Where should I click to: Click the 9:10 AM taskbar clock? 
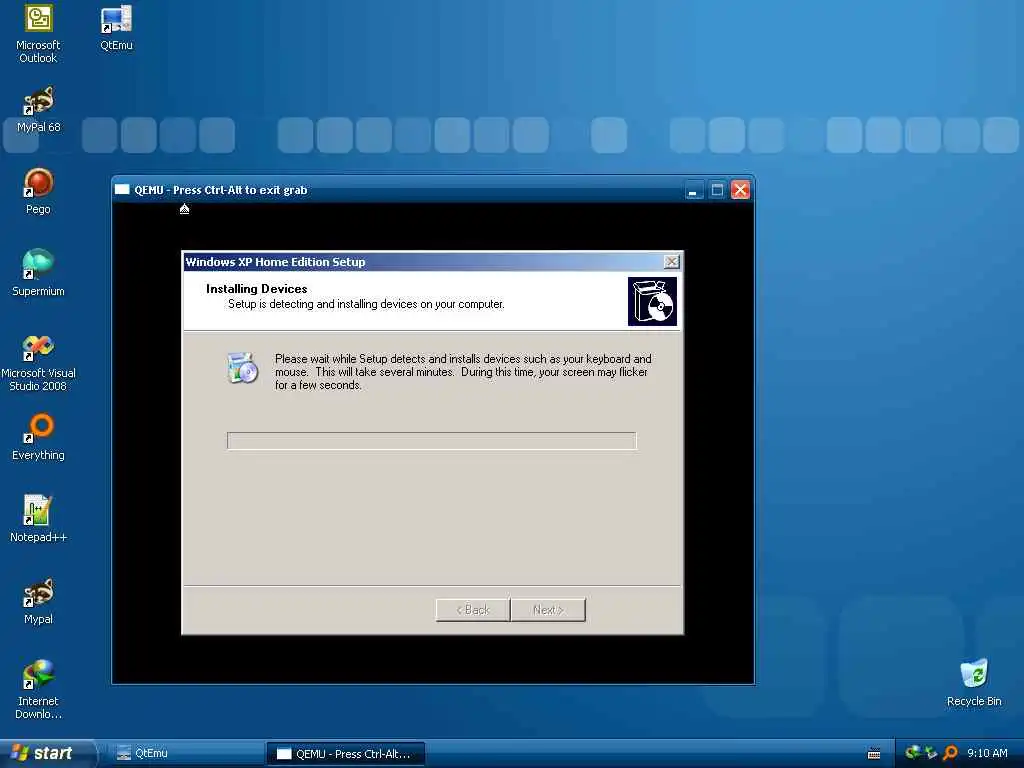click(x=987, y=753)
